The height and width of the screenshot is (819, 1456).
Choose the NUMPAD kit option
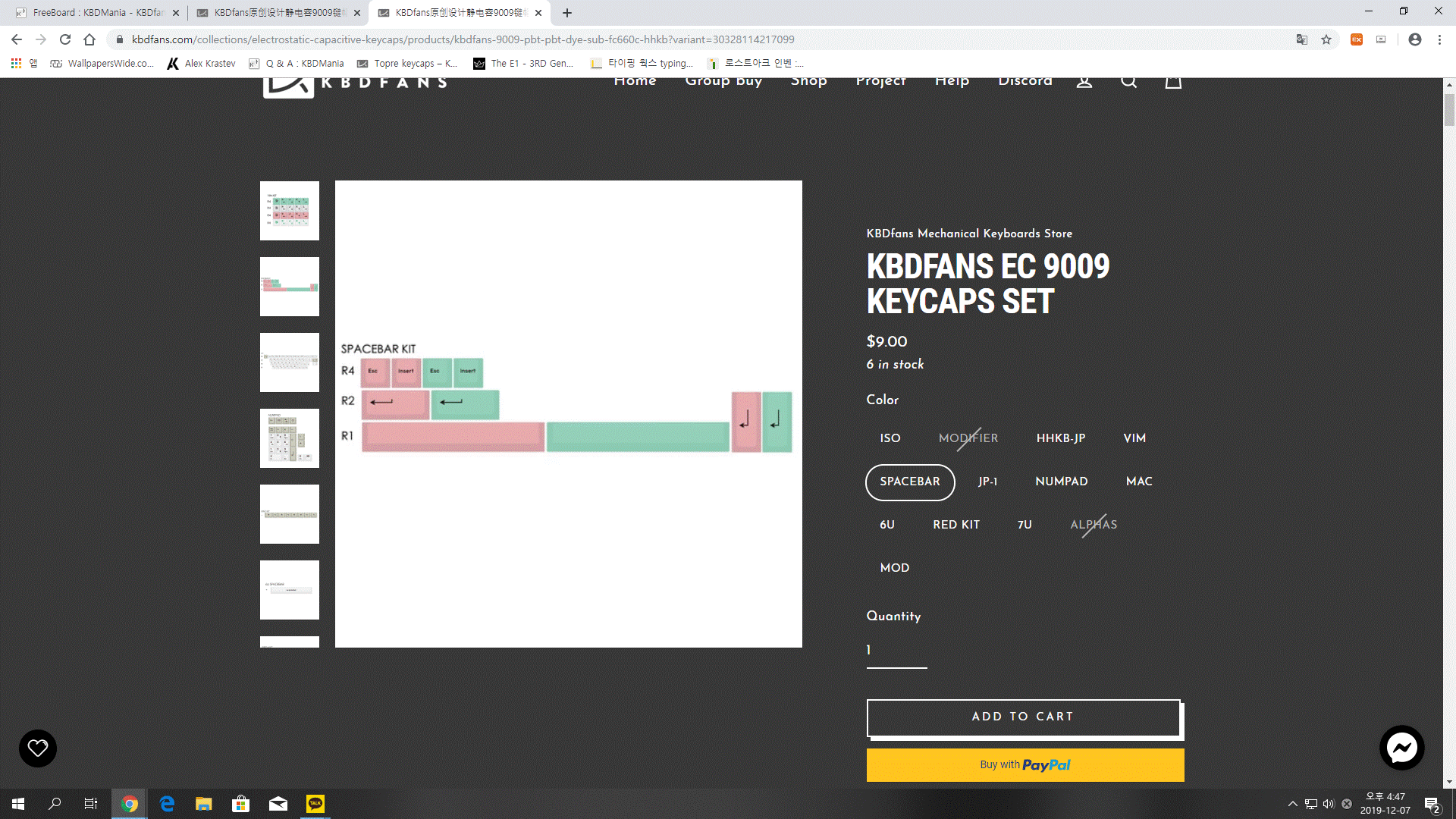1062,482
